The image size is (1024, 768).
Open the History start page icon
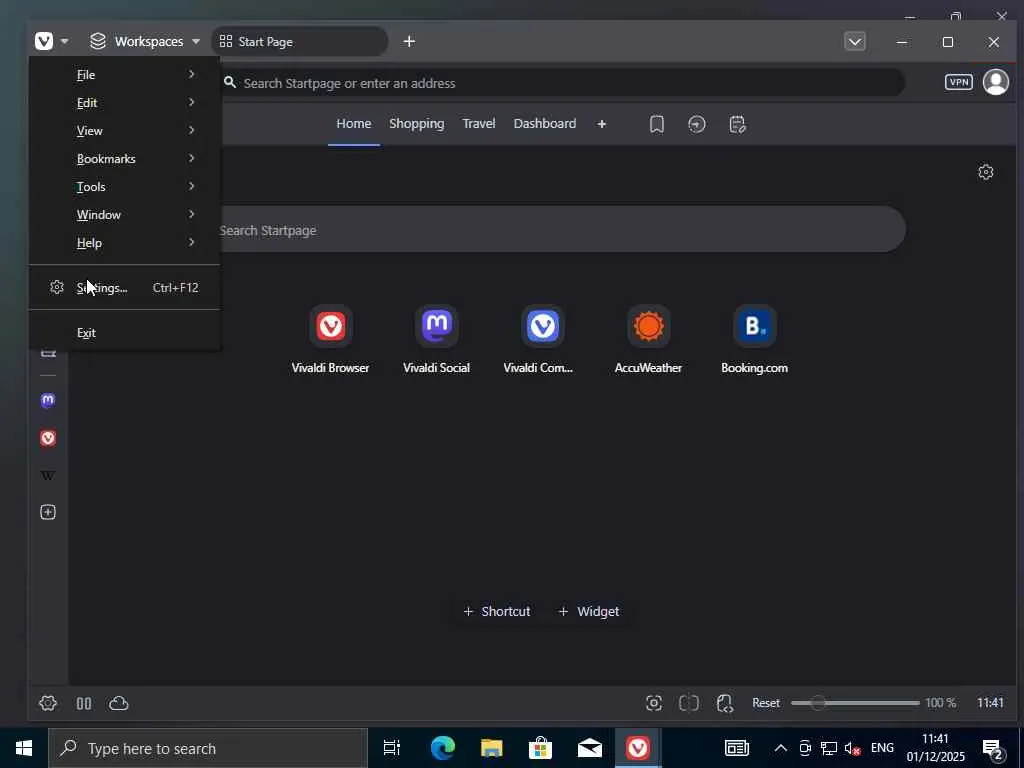tap(697, 124)
